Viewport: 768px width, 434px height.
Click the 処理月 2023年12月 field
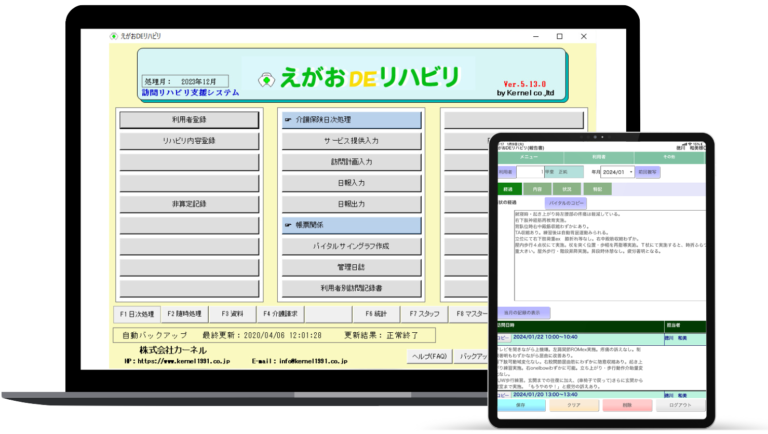(186, 82)
